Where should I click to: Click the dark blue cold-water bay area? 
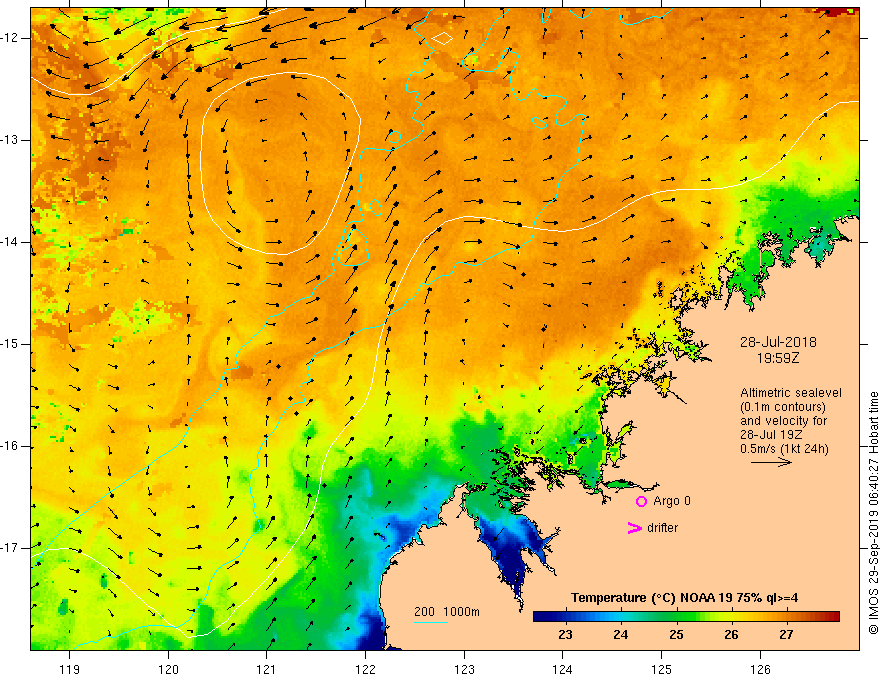point(514,553)
